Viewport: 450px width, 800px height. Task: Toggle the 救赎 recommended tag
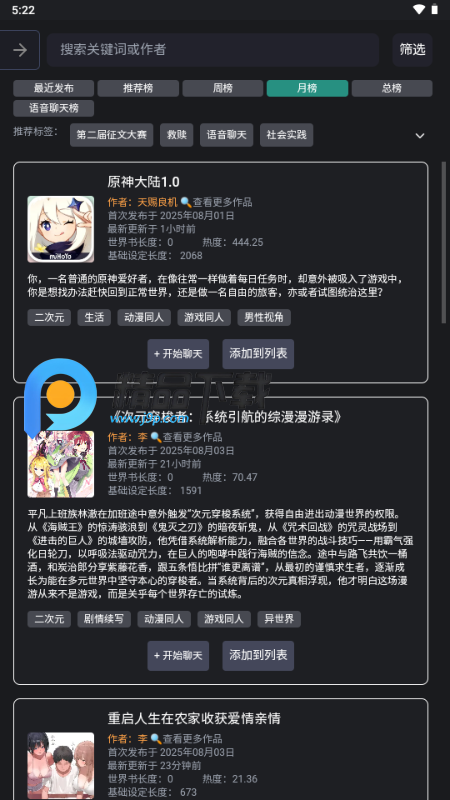coord(177,135)
